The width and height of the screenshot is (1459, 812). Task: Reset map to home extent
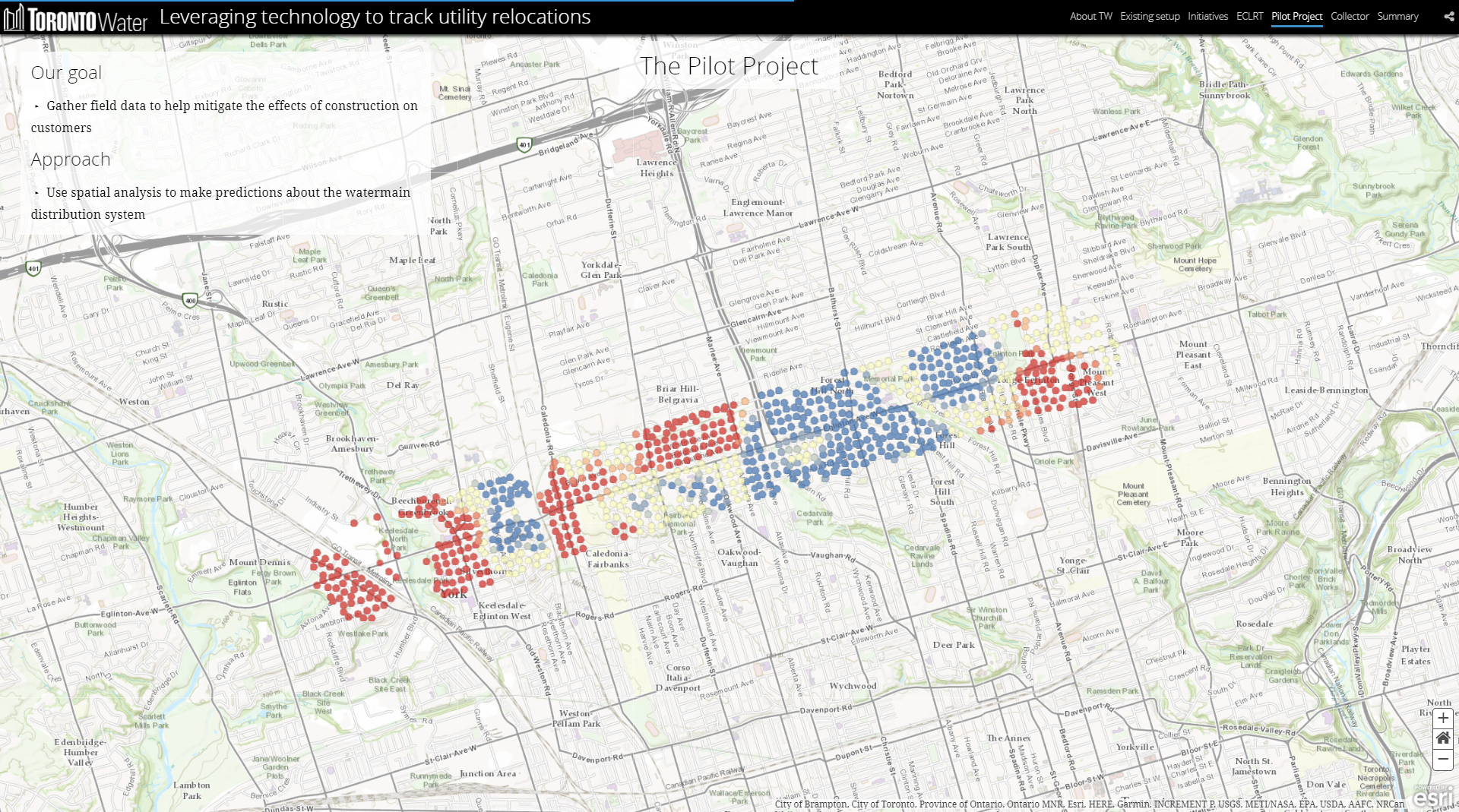1442,738
